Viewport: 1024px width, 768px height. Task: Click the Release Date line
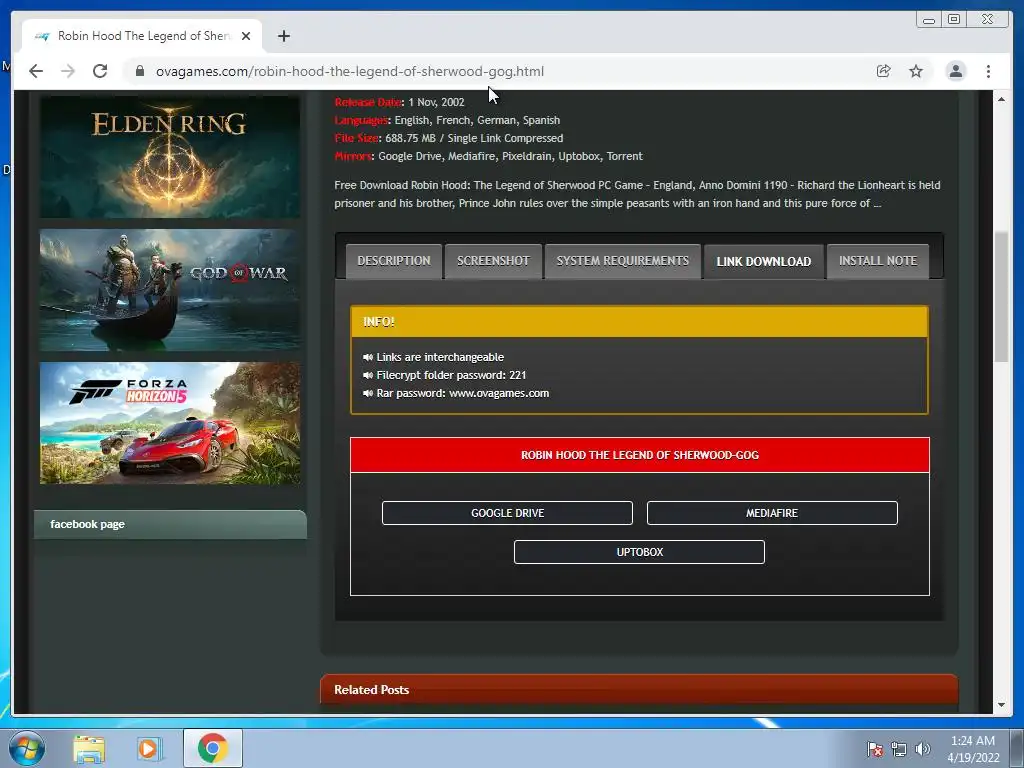click(400, 102)
